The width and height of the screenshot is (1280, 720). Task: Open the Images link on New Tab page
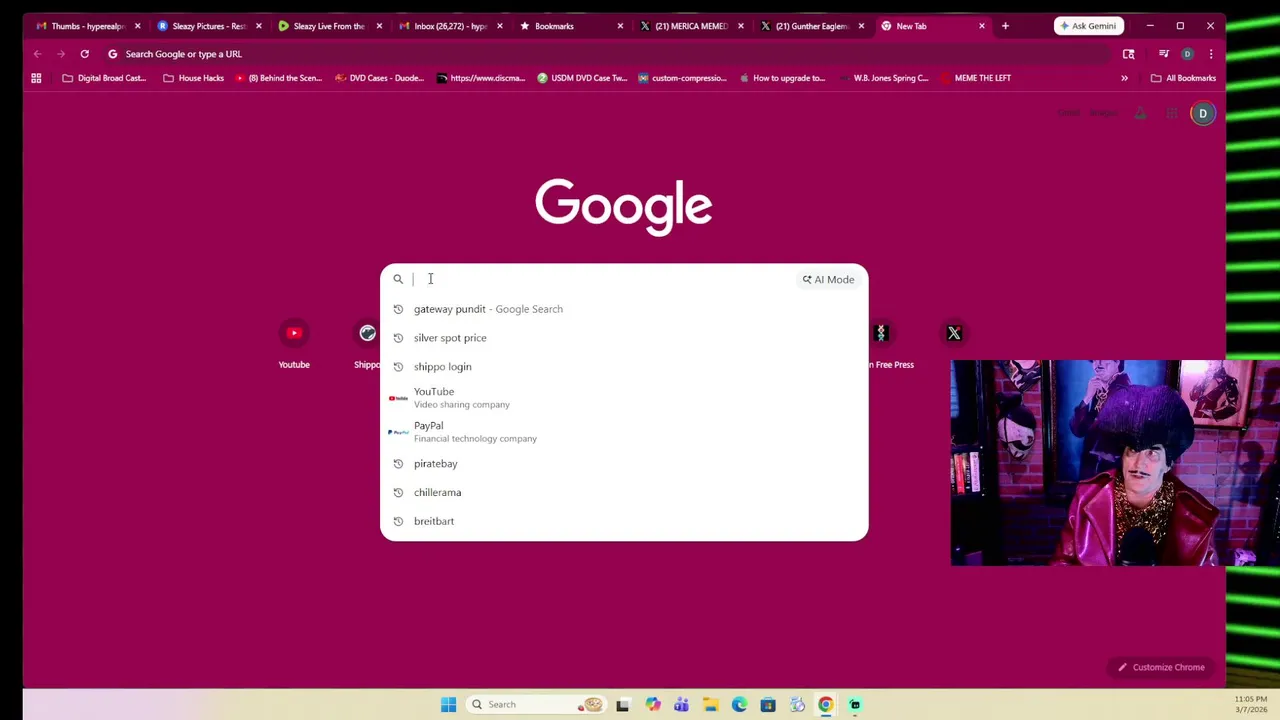1103,113
